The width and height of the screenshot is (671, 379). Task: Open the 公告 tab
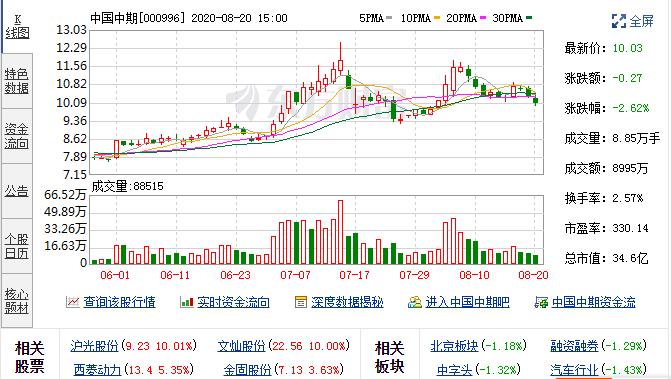tap(17, 191)
